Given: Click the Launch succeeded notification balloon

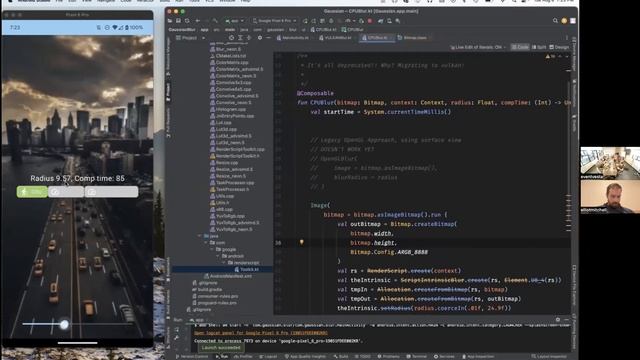Looking at the screenshot, I should 221,348.
